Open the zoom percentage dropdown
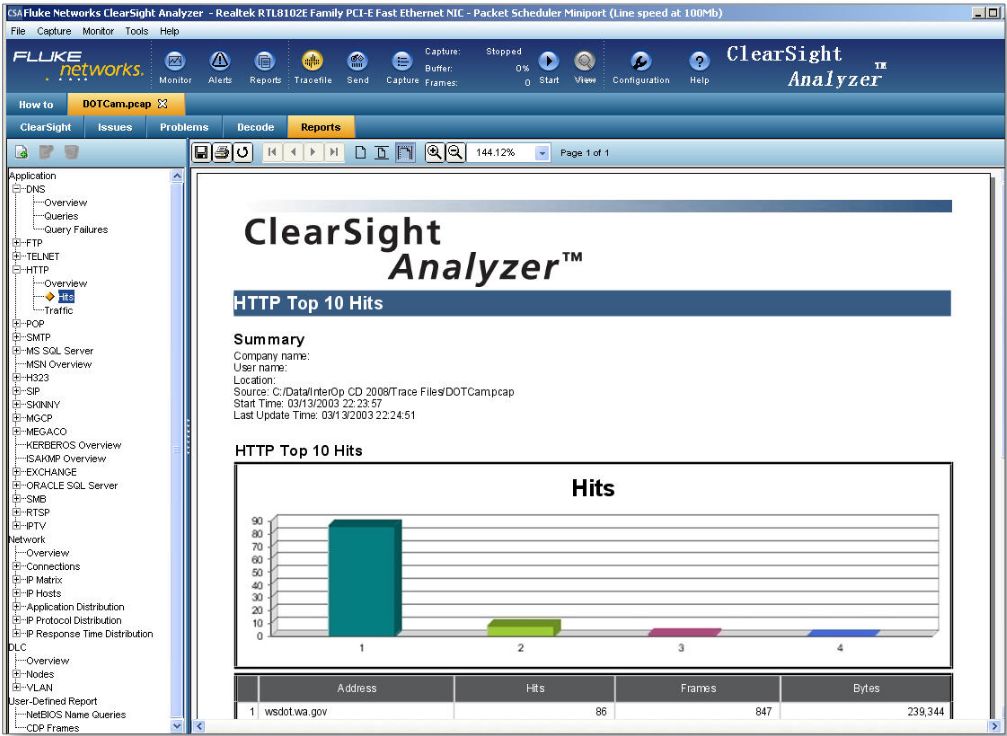Viewport: 1007px width, 736px height. [543, 153]
